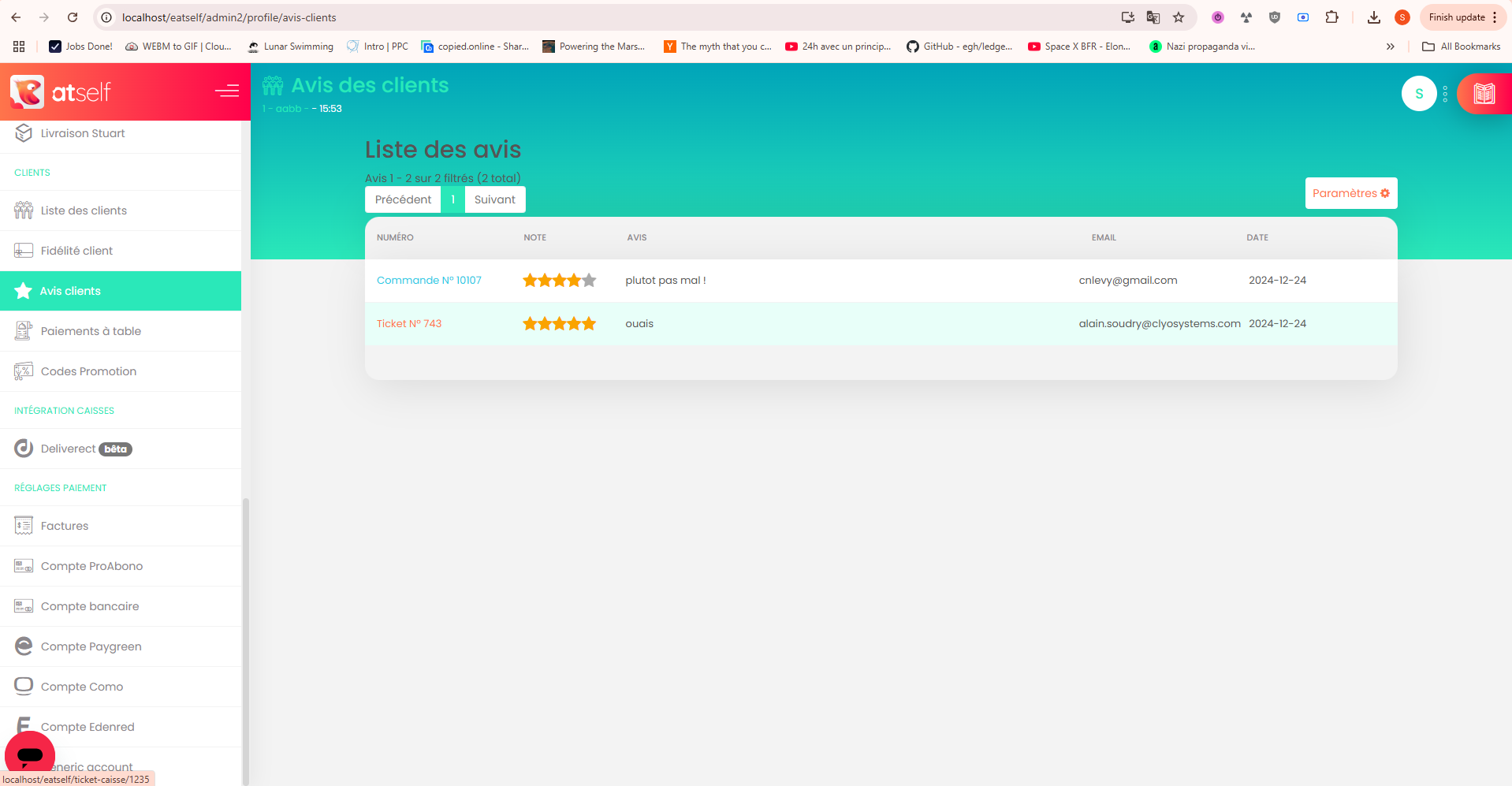This screenshot has height=786, width=1512.
Task: Click the Compte Como icon
Action: tap(24, 687)
